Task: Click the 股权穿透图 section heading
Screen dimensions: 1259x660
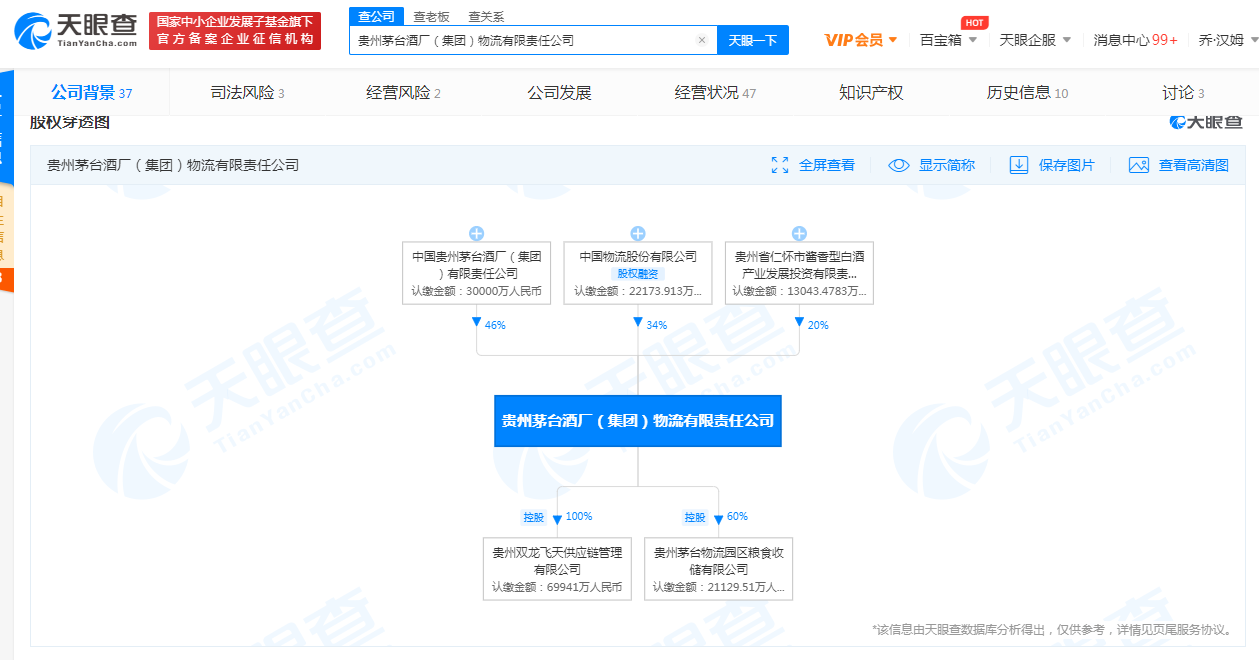Action: tap(70, 123)
